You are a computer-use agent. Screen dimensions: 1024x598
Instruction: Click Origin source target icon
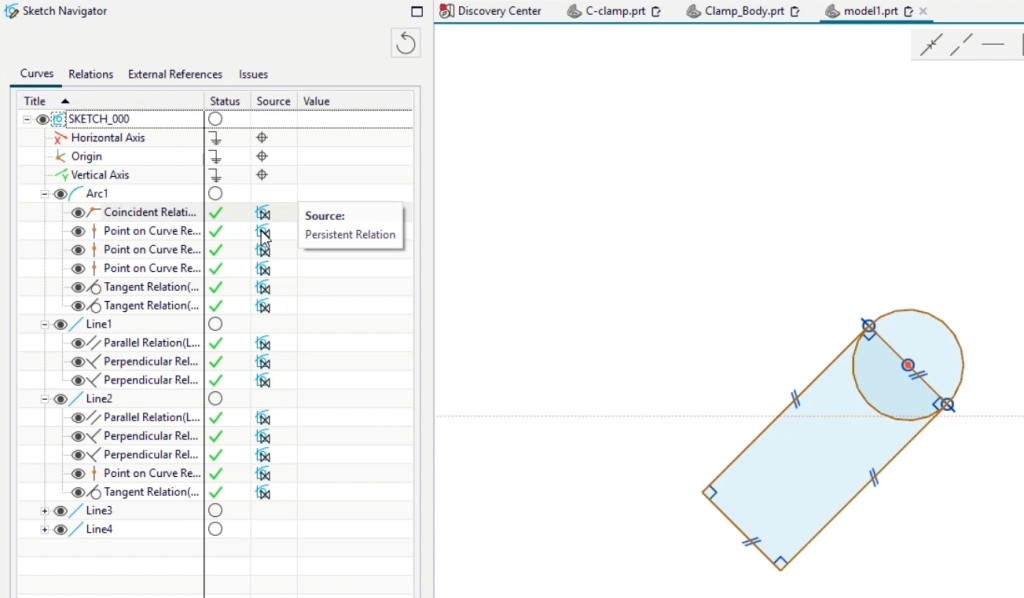pyautogui.click(x=262, y=156)
